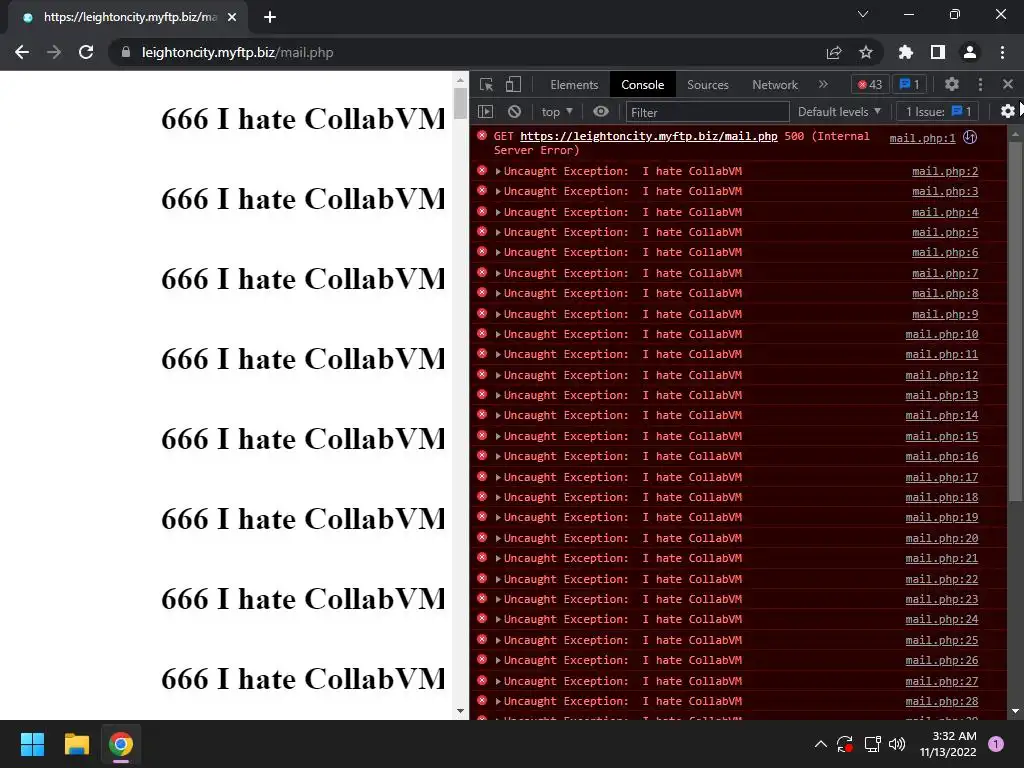Click the reveal-in-network icon beside mail.php:1
The height and width of the screenshot is (768, 1024).
tap(970, 137)
